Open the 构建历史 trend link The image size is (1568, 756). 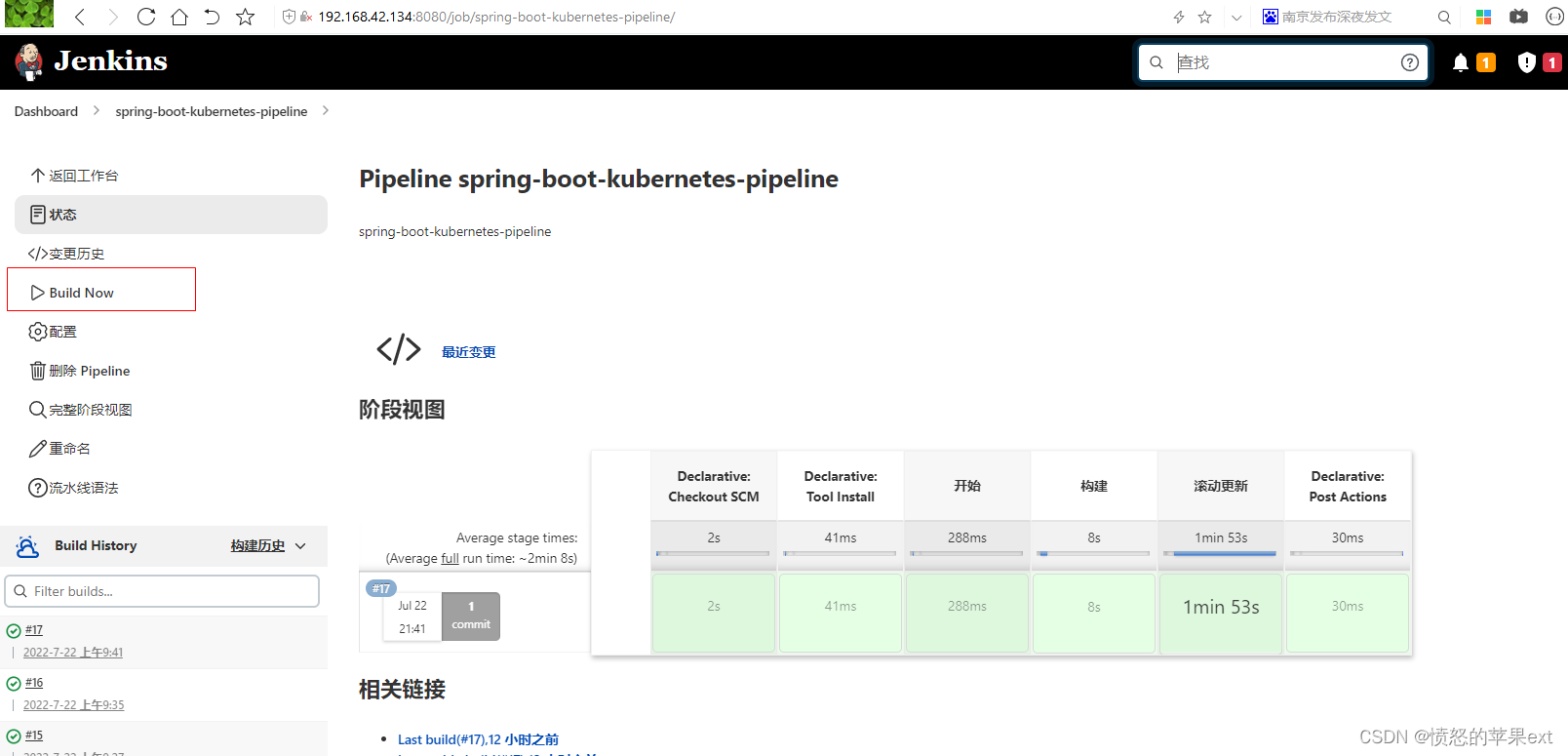point(257,546)
